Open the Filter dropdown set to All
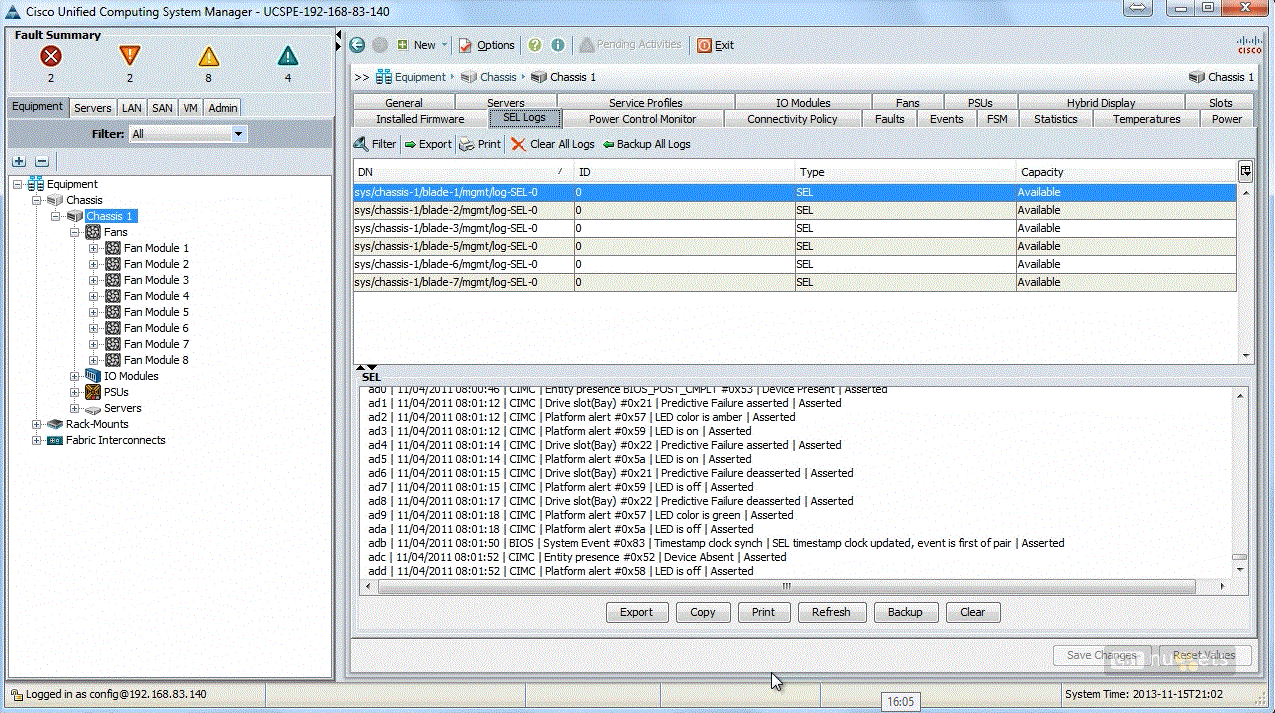The height and width of the screenshot is (713, 1275). 188,133
